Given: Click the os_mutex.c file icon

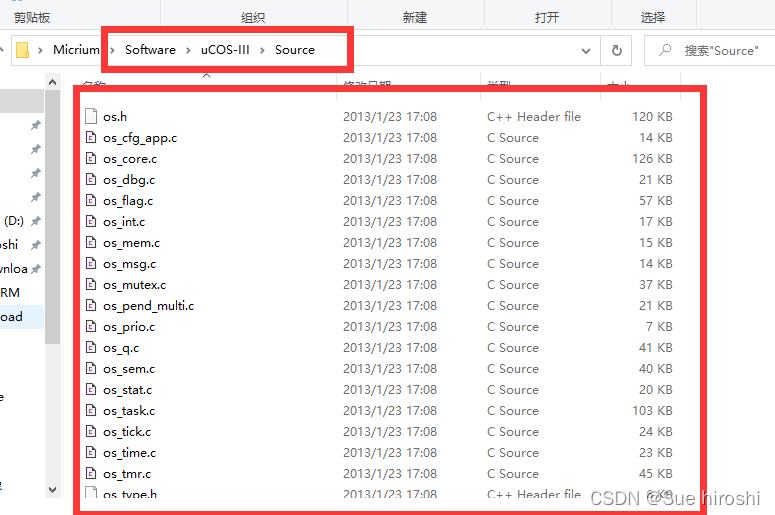Looking at the screenshot, I should tap(91, 284).
